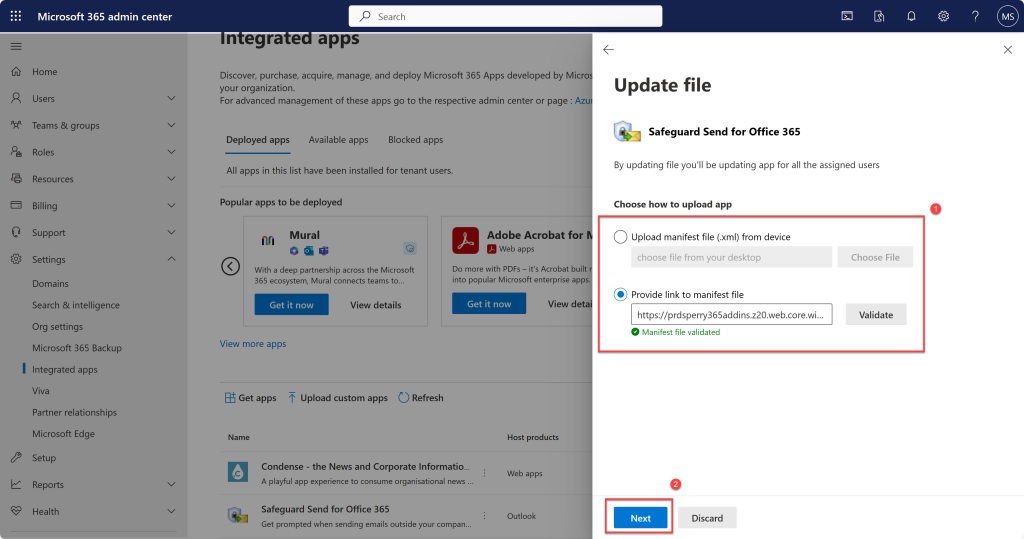Open settings gear in top bar
The height and width of the screenshot is (539, 1024).
pyautogui.click(x=943, y=16)
